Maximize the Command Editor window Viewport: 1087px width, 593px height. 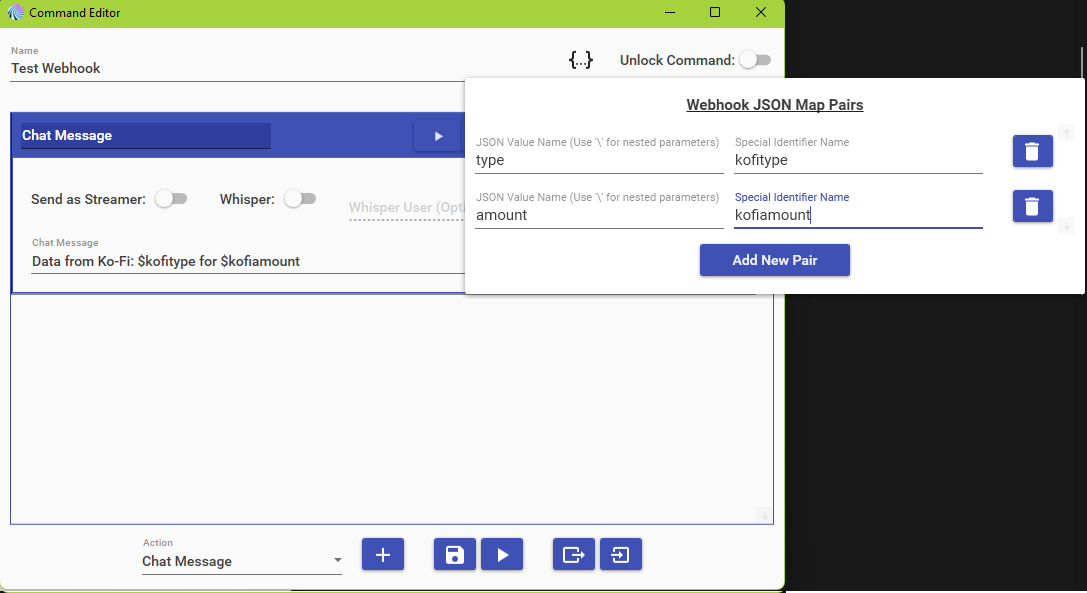(715, 13)
